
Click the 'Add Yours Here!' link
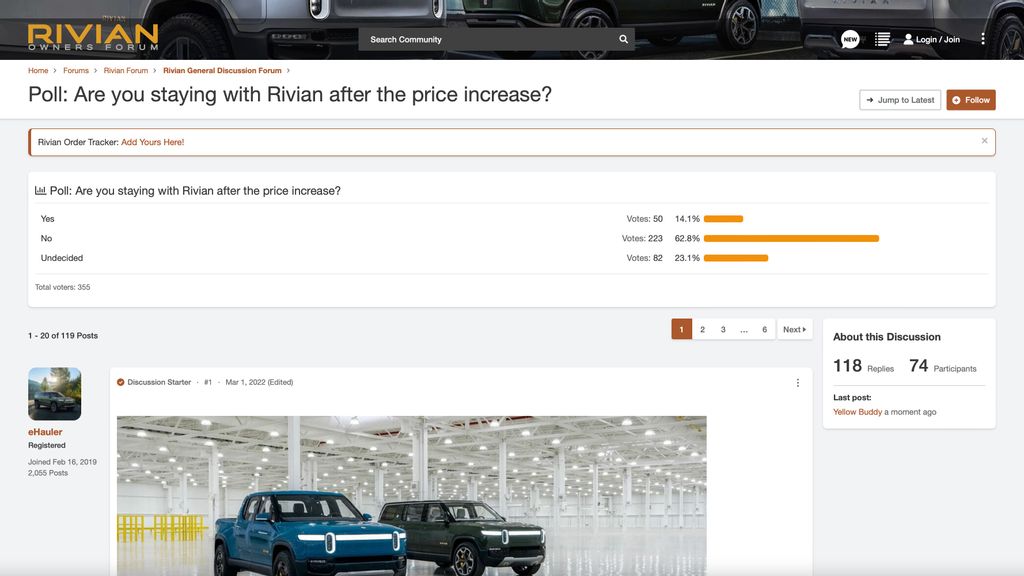click(x=153, y=142)
